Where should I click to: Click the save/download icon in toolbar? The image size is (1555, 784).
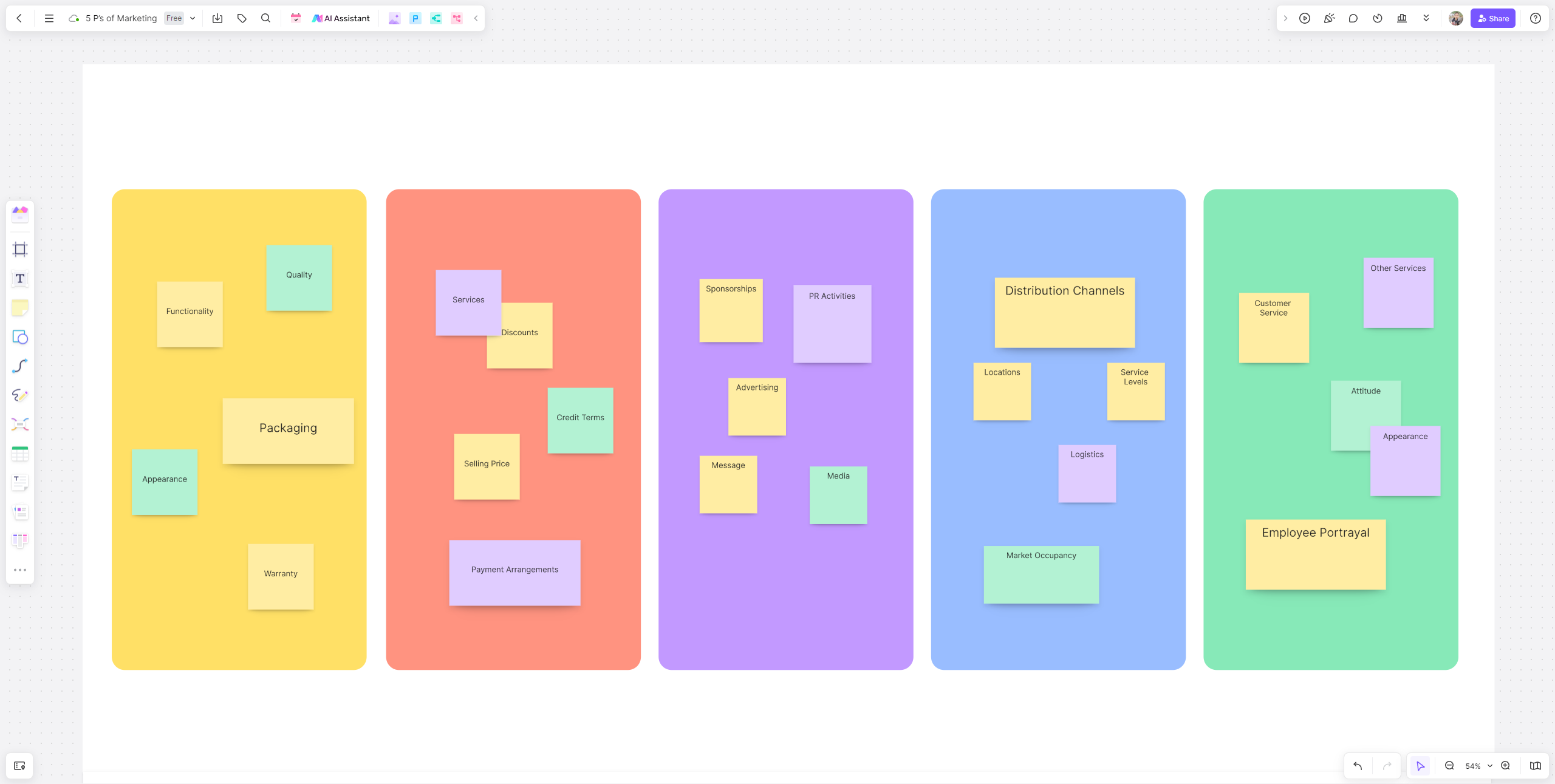216,19
